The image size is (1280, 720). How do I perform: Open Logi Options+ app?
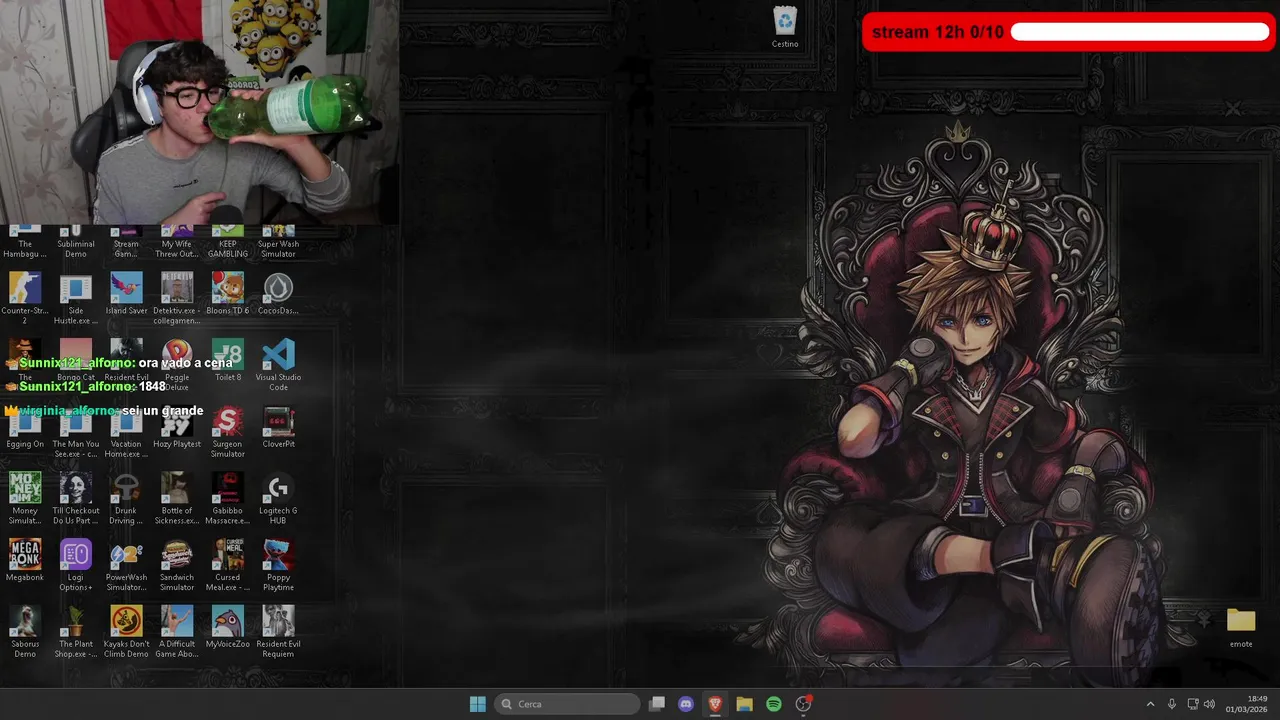pos(76,564)
